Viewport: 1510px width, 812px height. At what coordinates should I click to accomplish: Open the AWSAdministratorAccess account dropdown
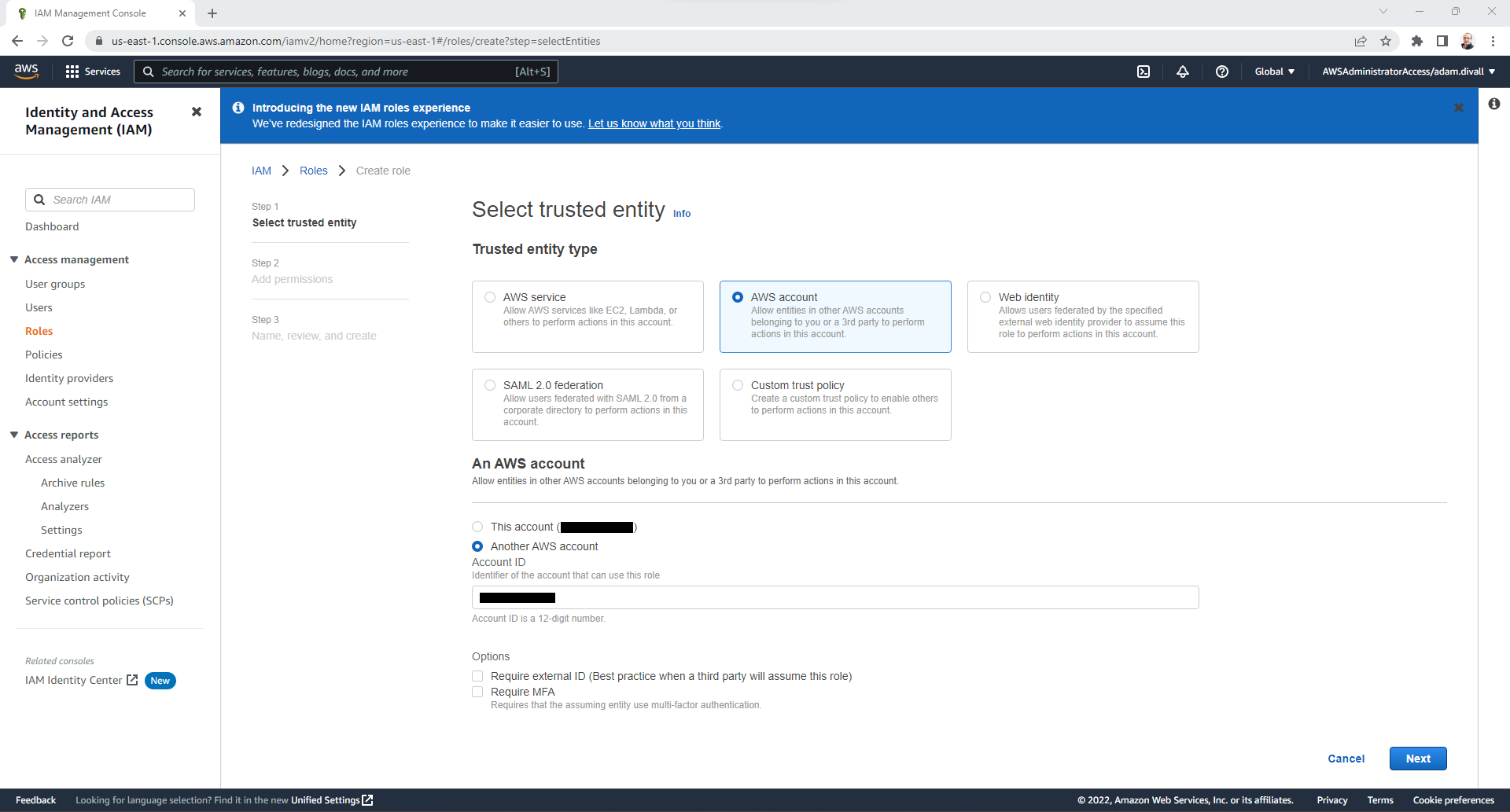pos(1409,72)
